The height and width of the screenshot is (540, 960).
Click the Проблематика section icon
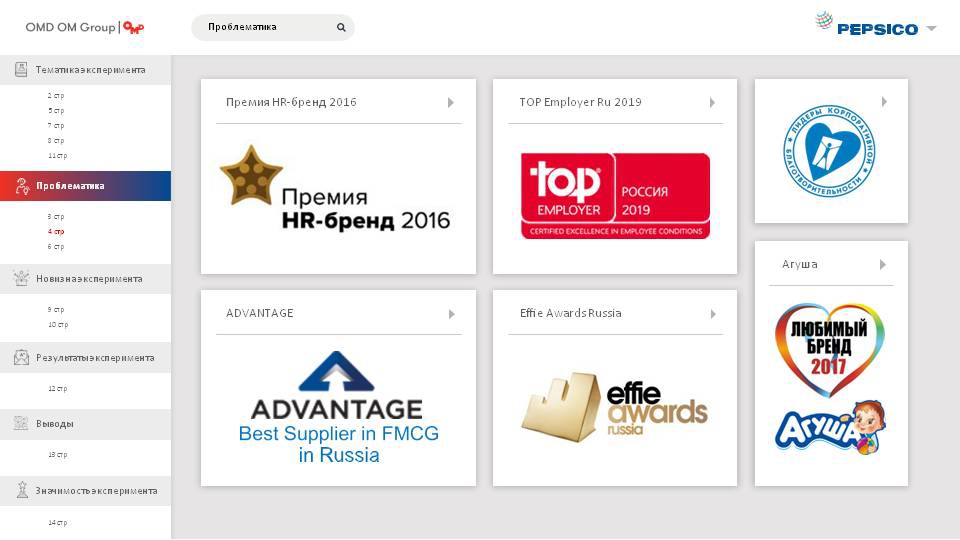click(22, 186)
